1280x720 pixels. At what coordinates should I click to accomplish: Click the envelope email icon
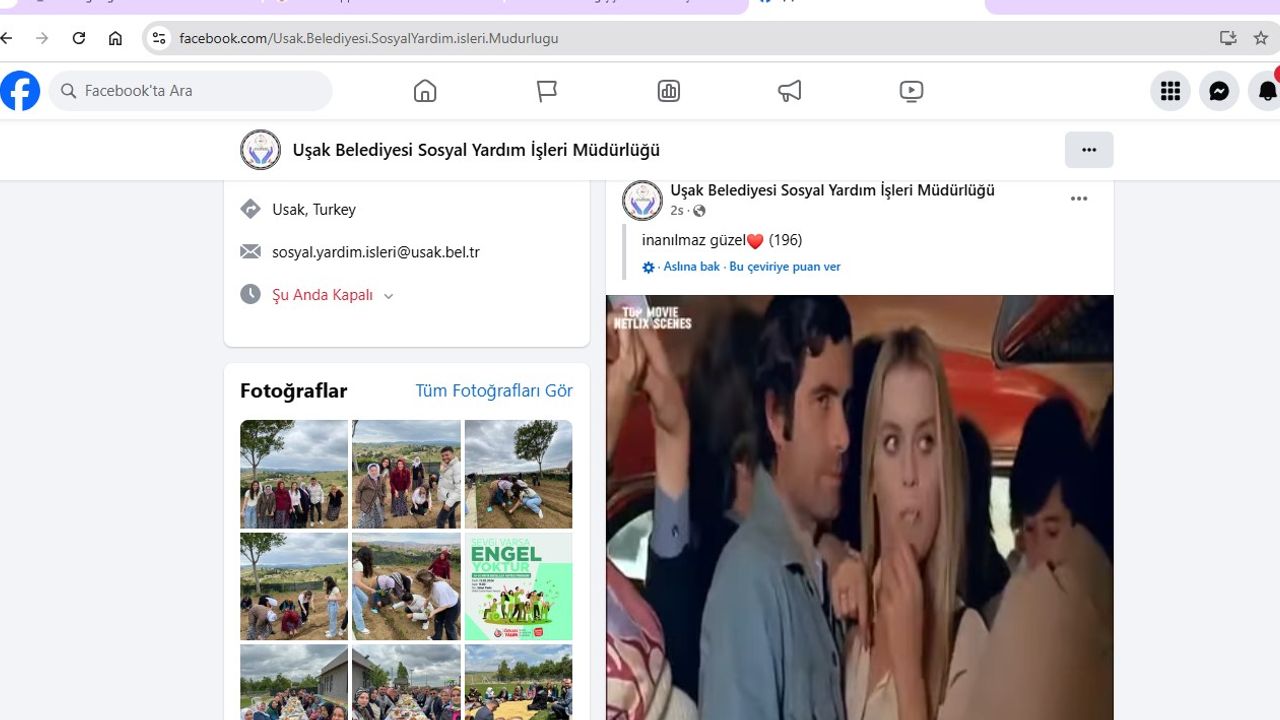click(x=250, y=252)
